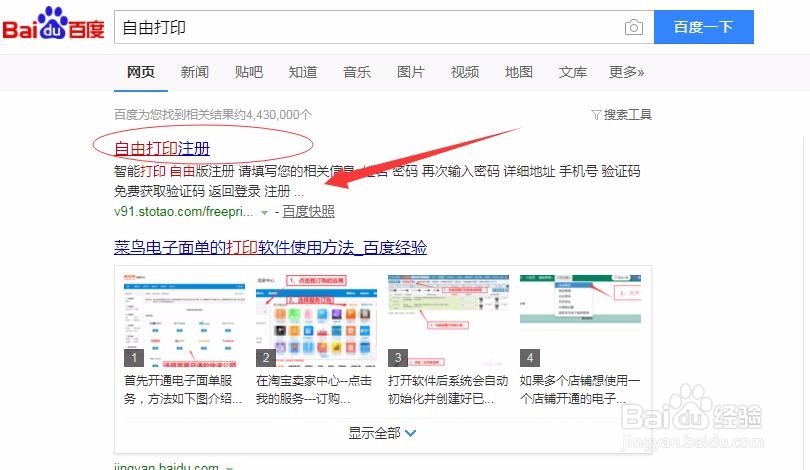This screenshot has width=810, height=470.
Task: Open the 百度快照 cached link
Action: (x=308, y=211)
